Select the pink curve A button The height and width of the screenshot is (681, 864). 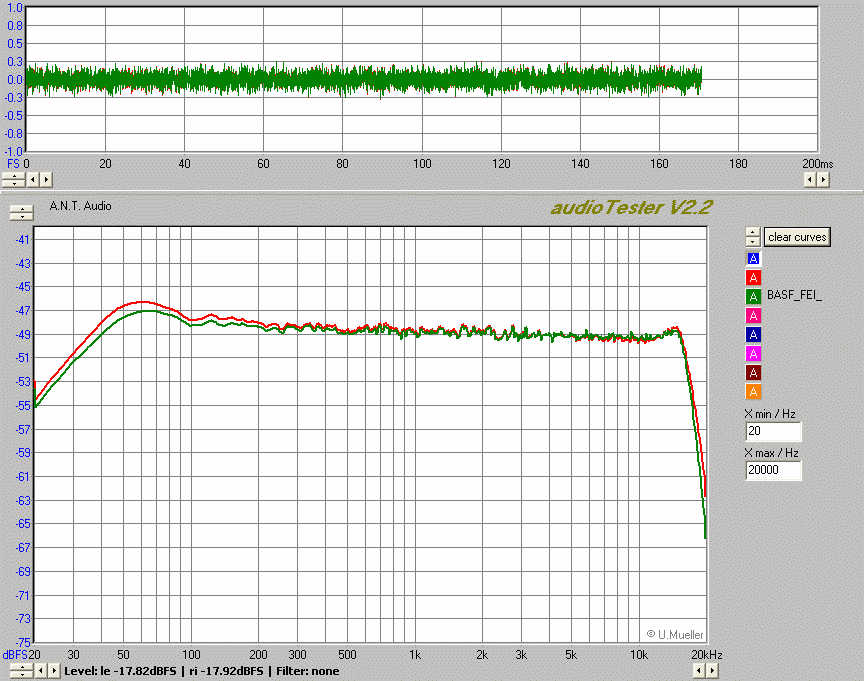[753, 316]
